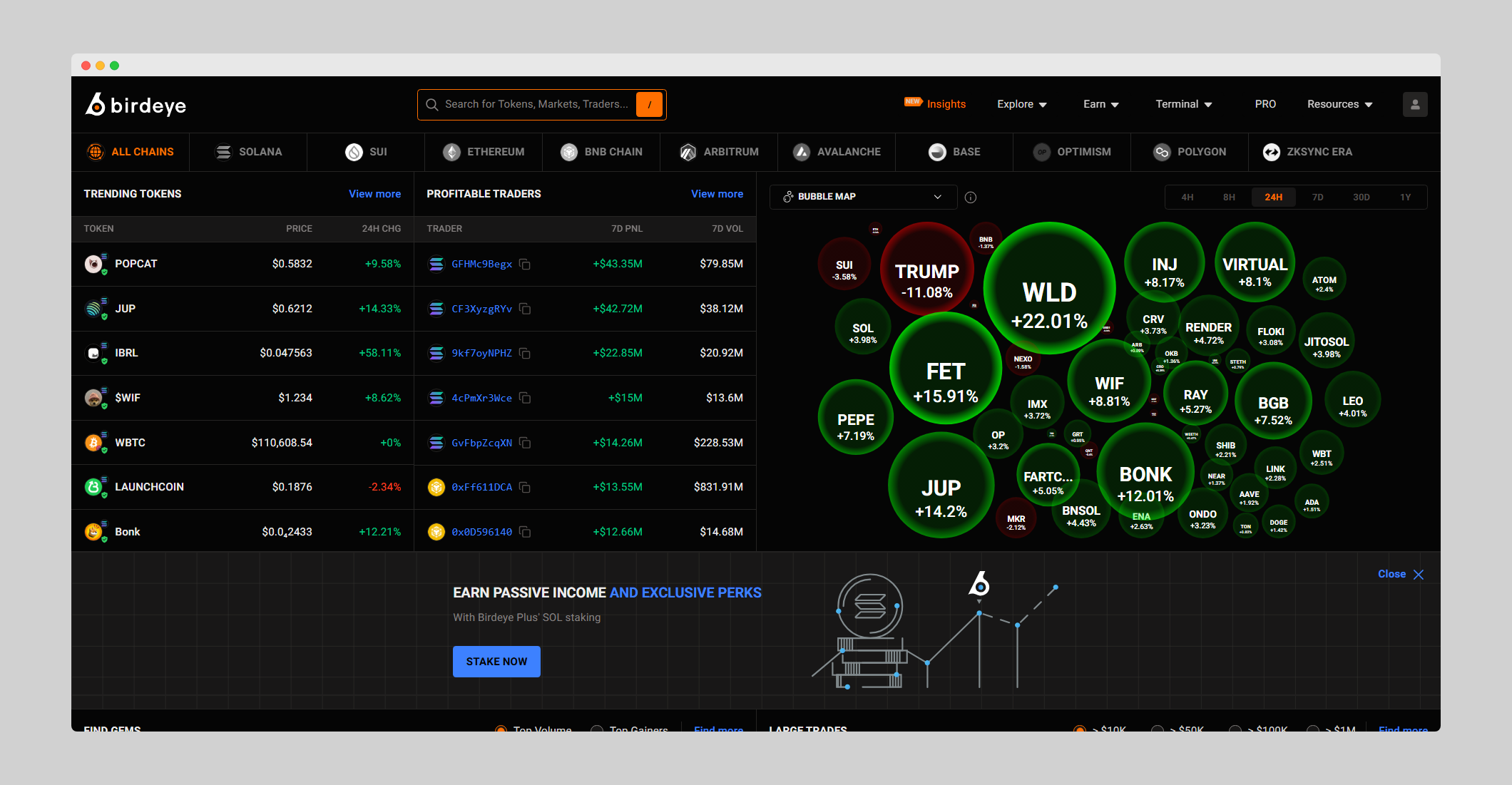Expand the Bubble Map view selector
Viewport: 1512px width, 785px height.
[863, 197]
